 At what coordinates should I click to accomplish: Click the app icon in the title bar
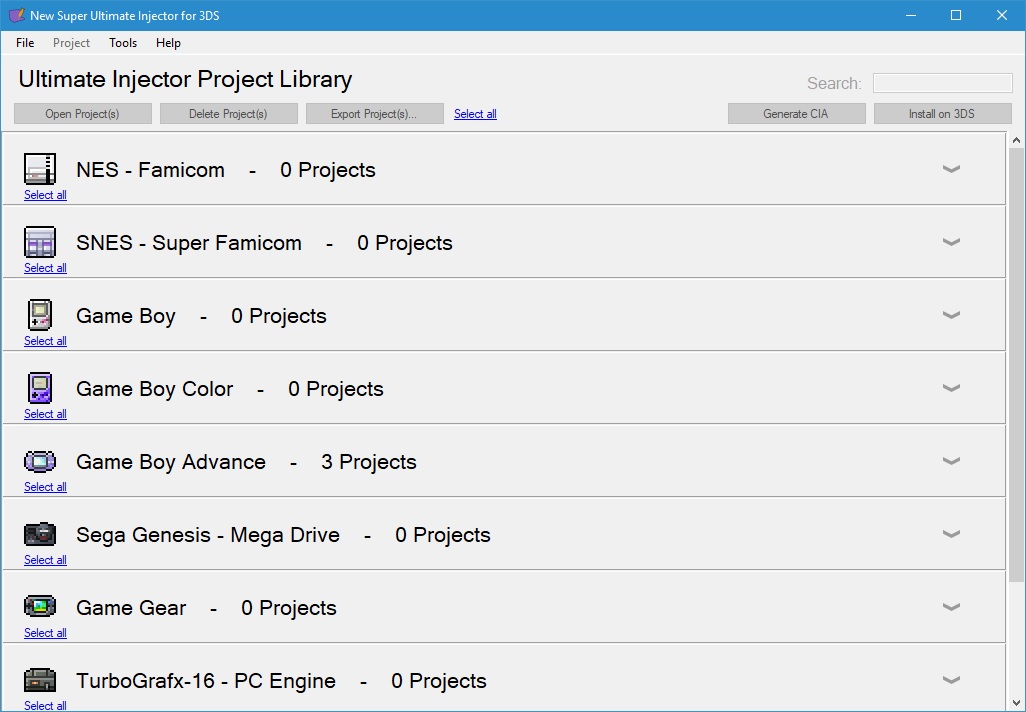[17, 15]
